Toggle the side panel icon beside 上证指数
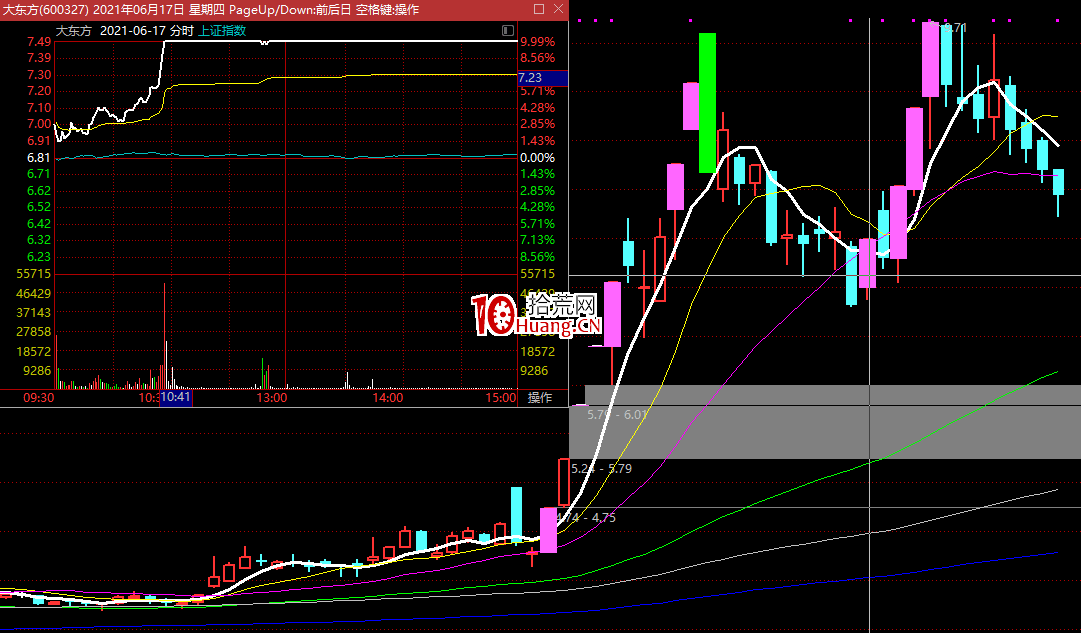Image resolution: width=1081 pixels, height=633 pixels. pos(508,30)
